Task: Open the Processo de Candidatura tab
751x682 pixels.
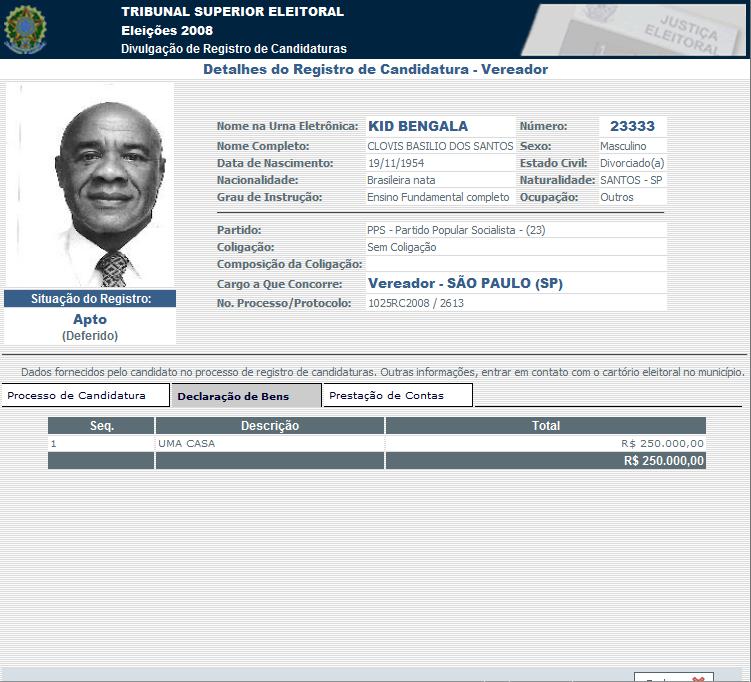Action: tap(85, 395)
